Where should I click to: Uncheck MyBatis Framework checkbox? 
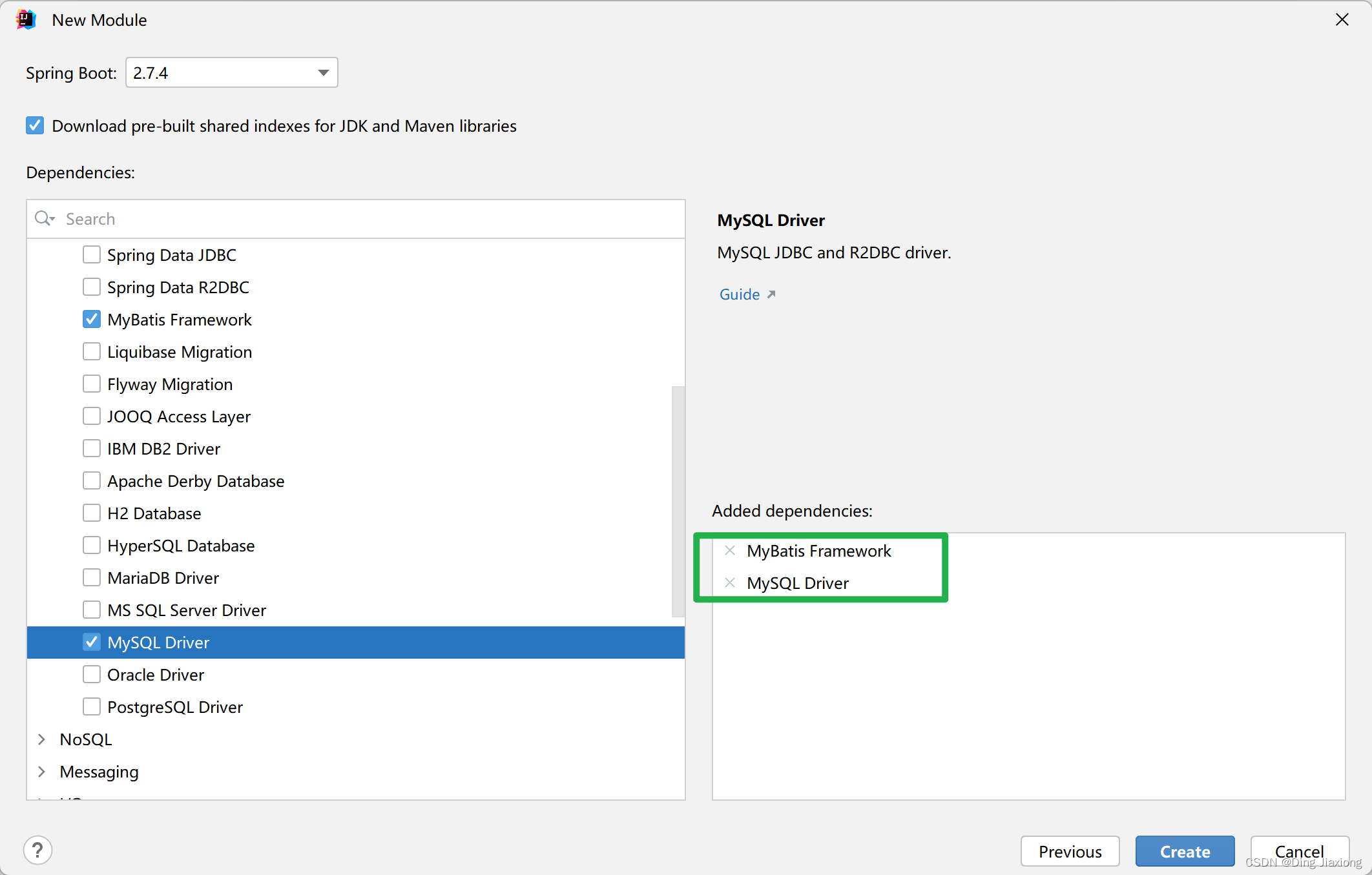pos(92,319)
